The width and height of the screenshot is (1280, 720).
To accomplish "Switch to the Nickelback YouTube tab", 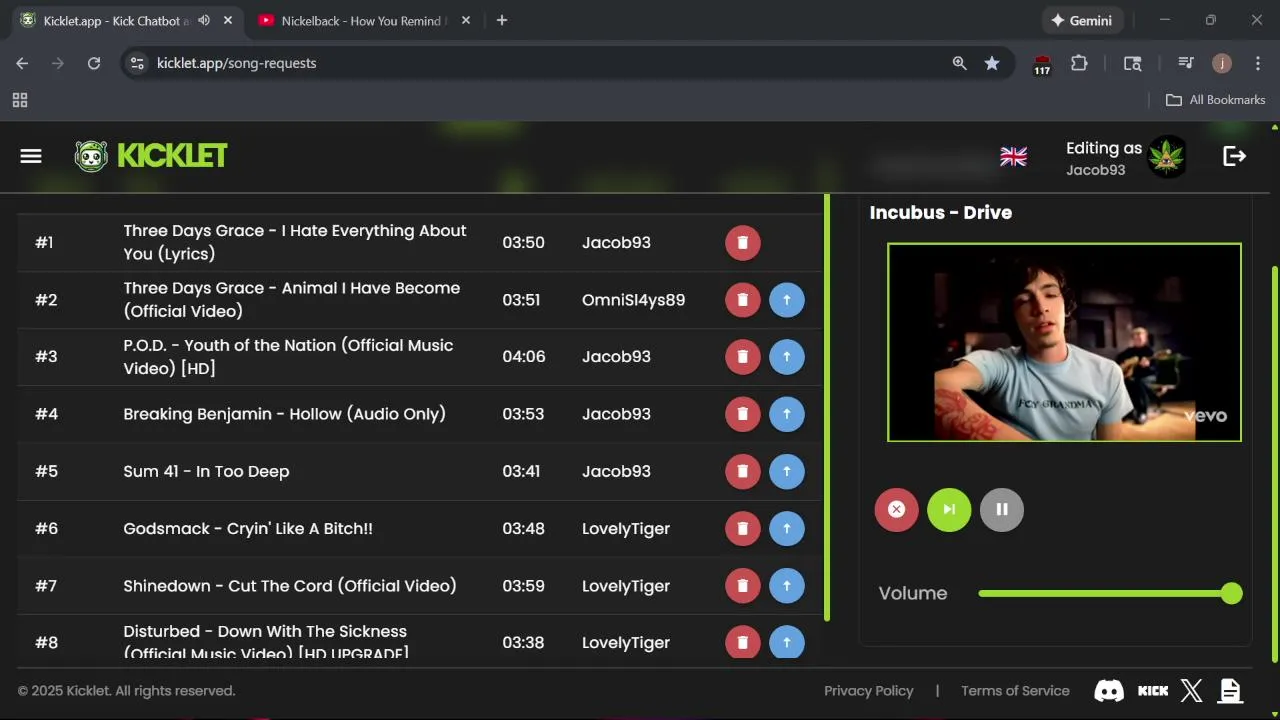I will coord(360,20).
